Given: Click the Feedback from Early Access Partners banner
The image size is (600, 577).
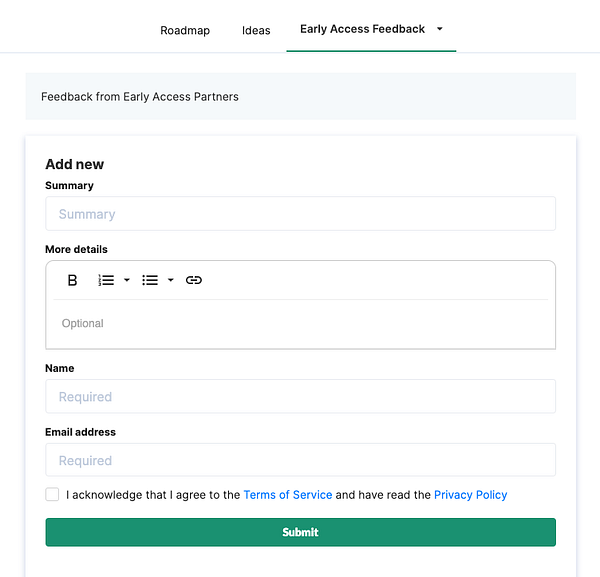Looking at the screenshot, I should coord(300,97).
